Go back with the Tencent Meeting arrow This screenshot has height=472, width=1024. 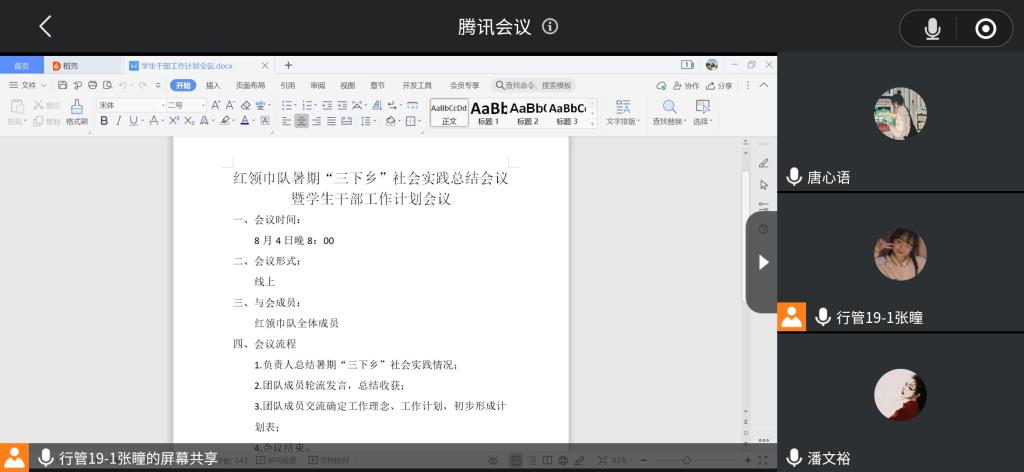(45, 27)
